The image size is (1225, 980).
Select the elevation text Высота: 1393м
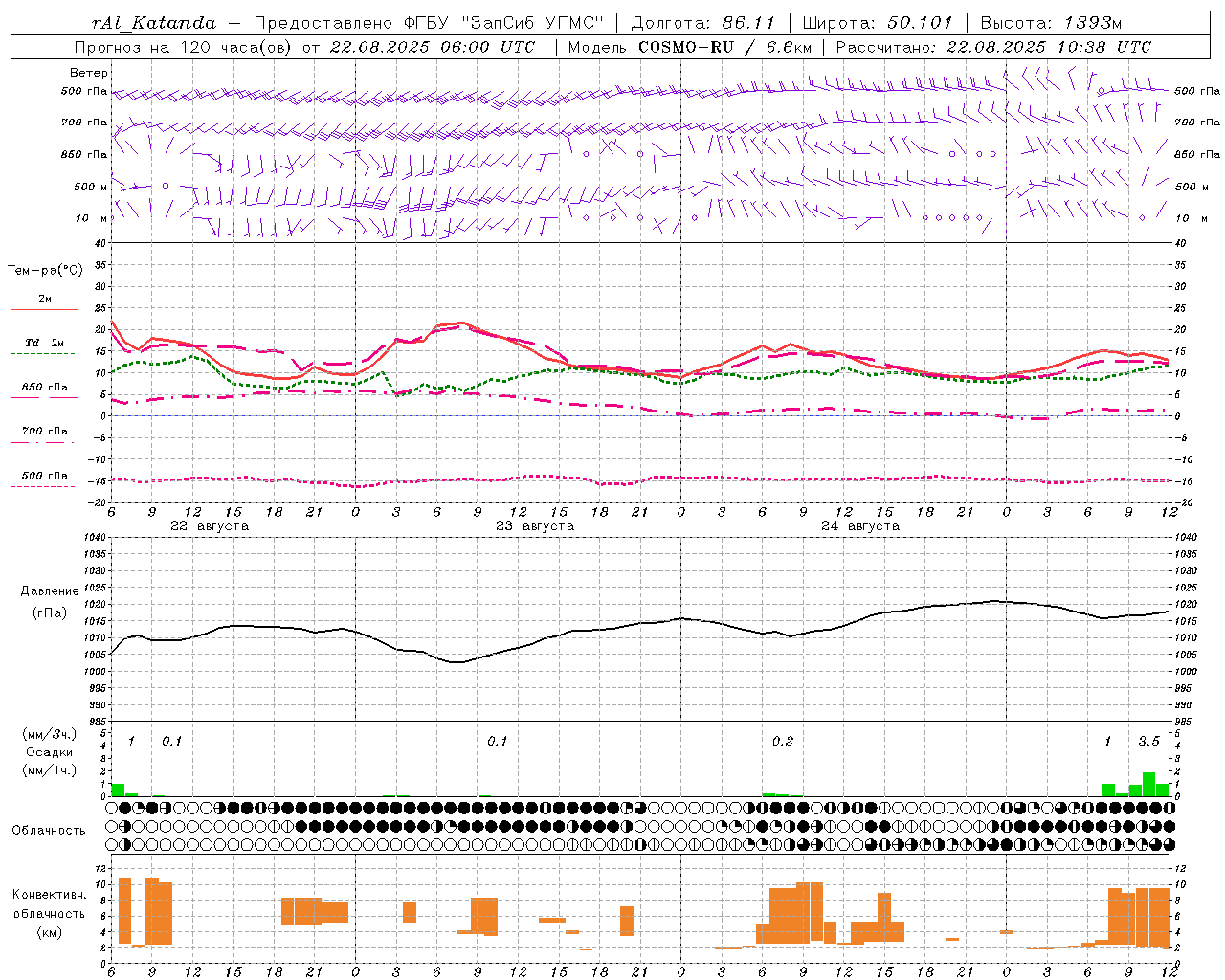click(1051, 23)
